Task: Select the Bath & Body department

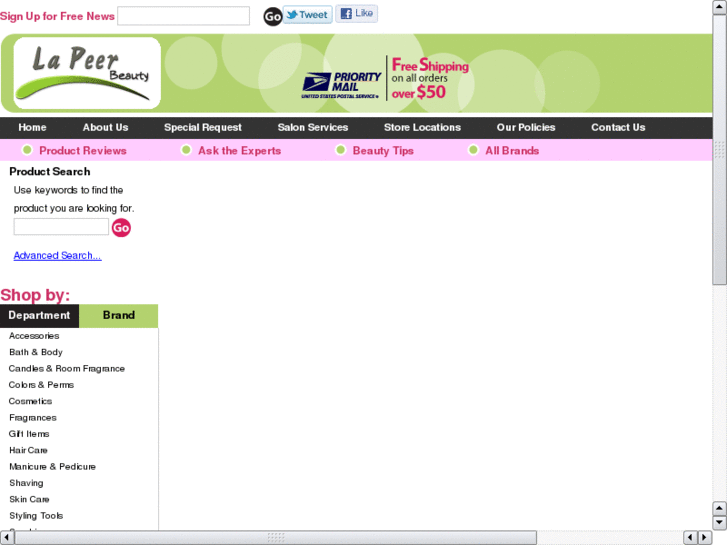Action: [36, 352]
